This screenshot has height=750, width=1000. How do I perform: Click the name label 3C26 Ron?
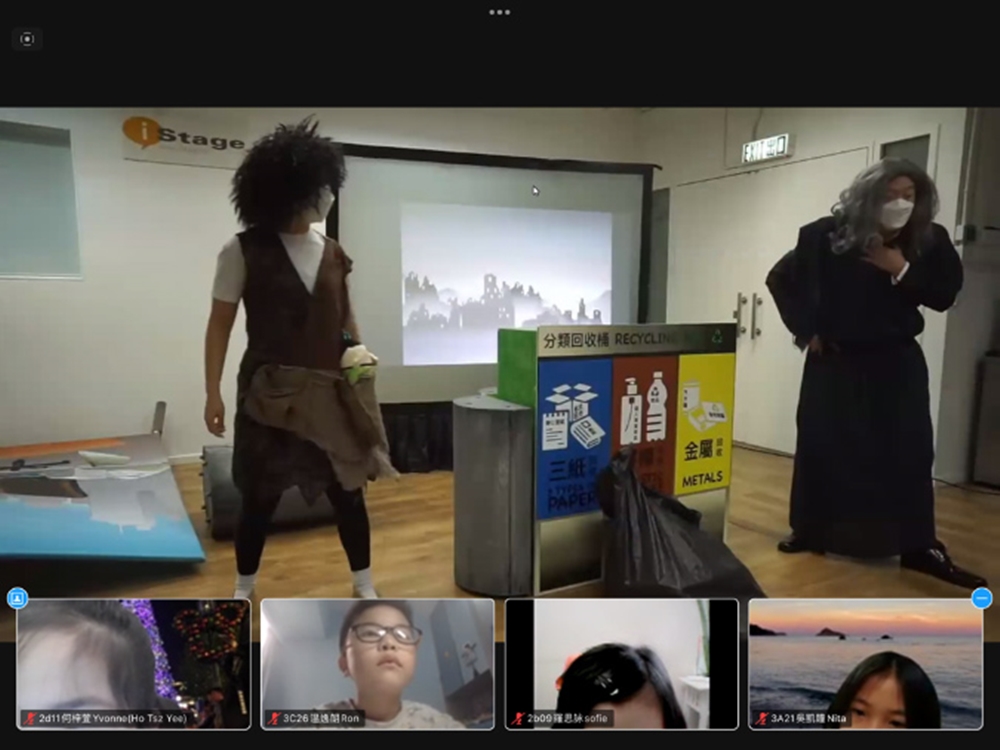point(321,718)
